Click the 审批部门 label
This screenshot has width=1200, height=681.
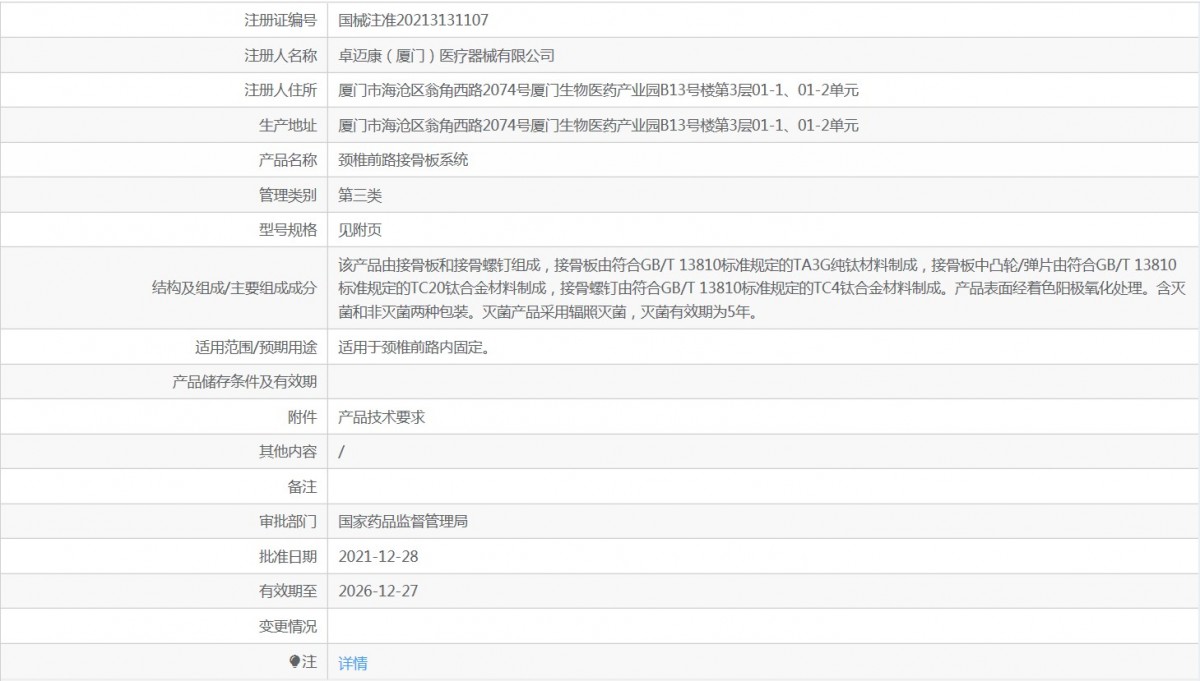(288, 522)
